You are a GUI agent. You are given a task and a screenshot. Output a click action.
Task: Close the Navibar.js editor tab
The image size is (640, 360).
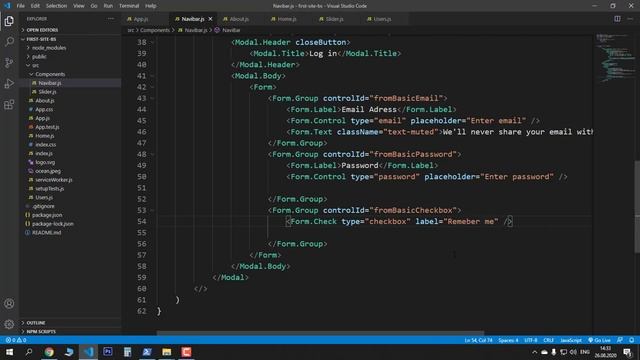click(x=210, y=19)
